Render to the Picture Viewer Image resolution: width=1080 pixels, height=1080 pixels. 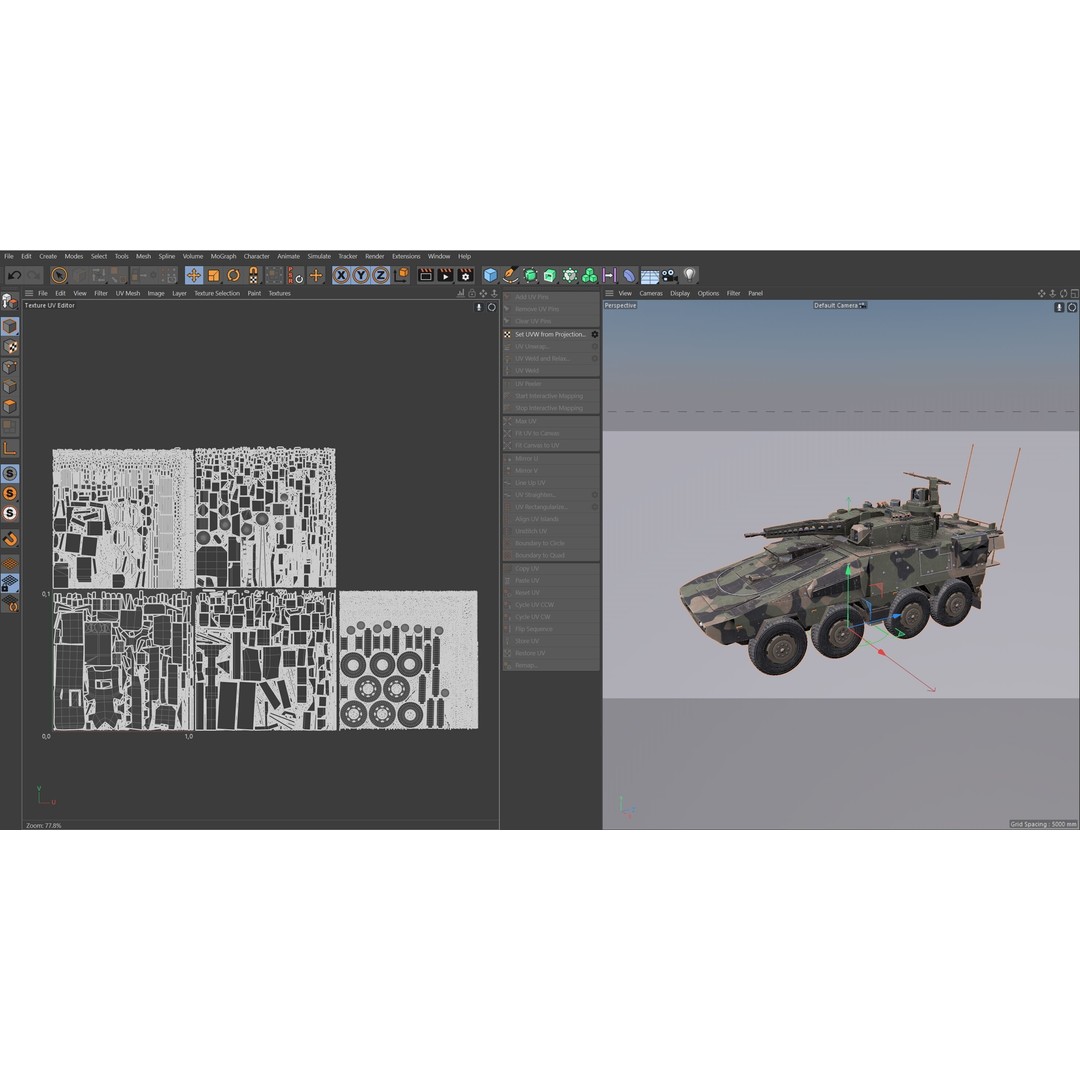444,275
